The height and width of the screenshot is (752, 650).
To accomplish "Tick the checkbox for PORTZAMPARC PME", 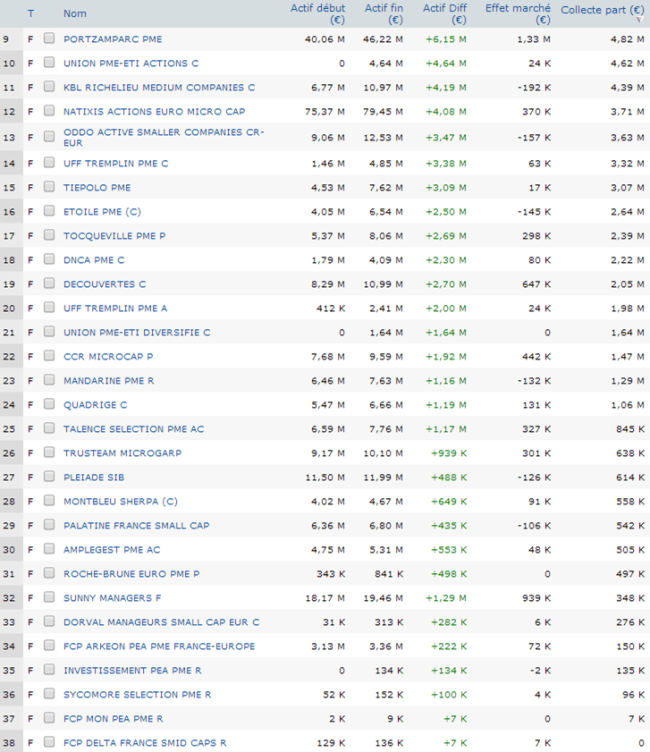I will coord(49,38).
